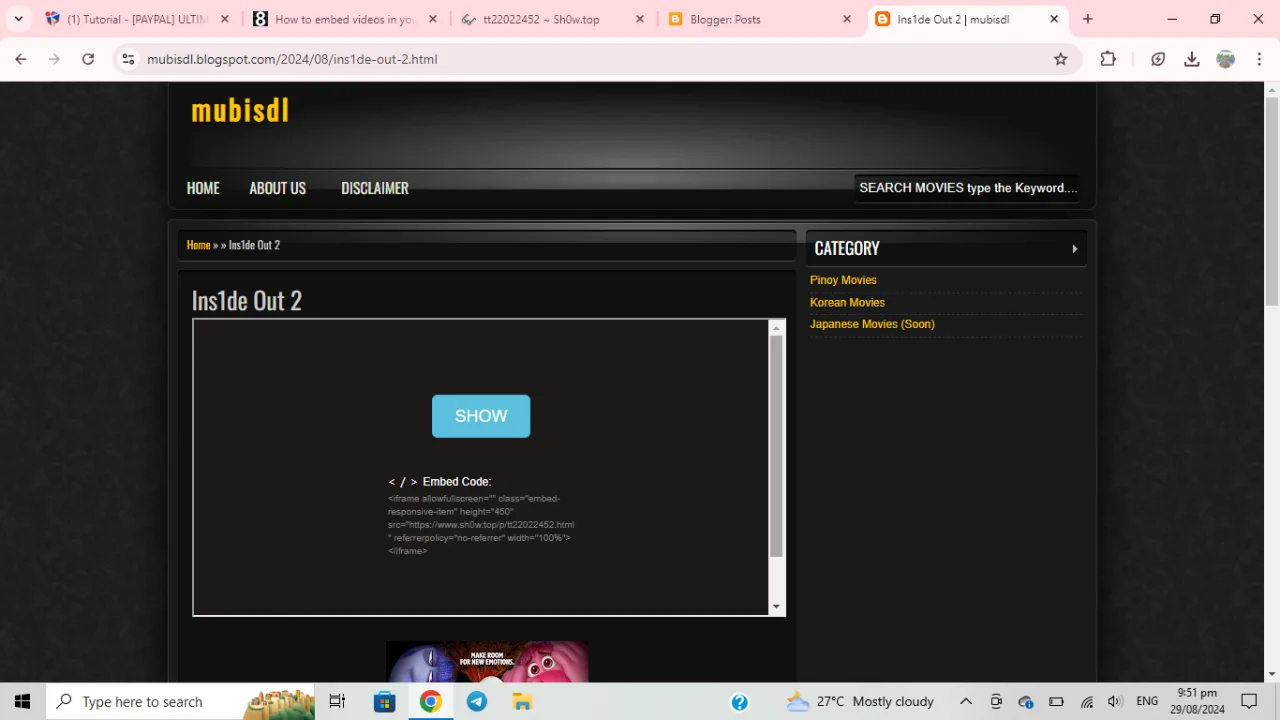Go forward to the next page
Viewport: 1280px width, 720px height.
coord(54,59)
